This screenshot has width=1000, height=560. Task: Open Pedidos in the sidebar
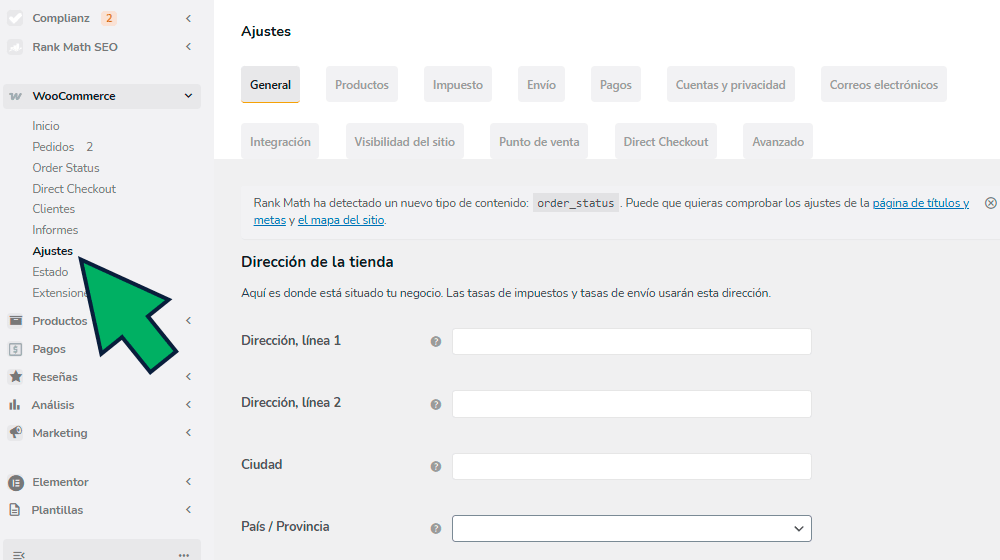[53, 147]
